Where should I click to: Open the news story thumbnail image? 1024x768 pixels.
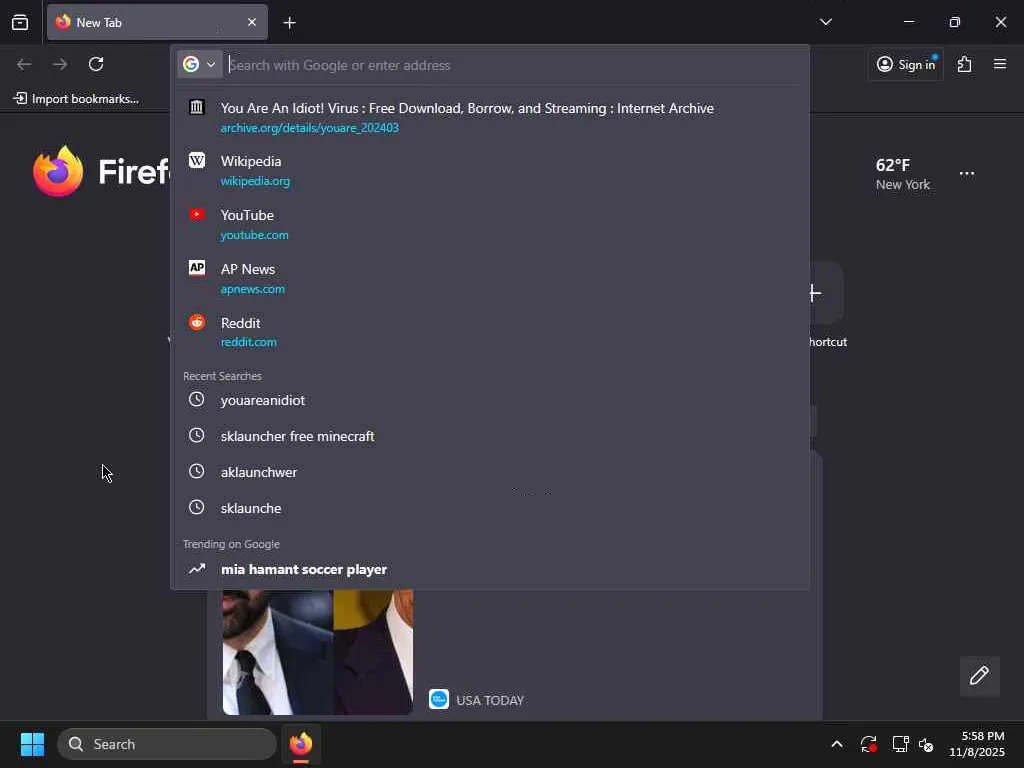(x=317, y=652)
